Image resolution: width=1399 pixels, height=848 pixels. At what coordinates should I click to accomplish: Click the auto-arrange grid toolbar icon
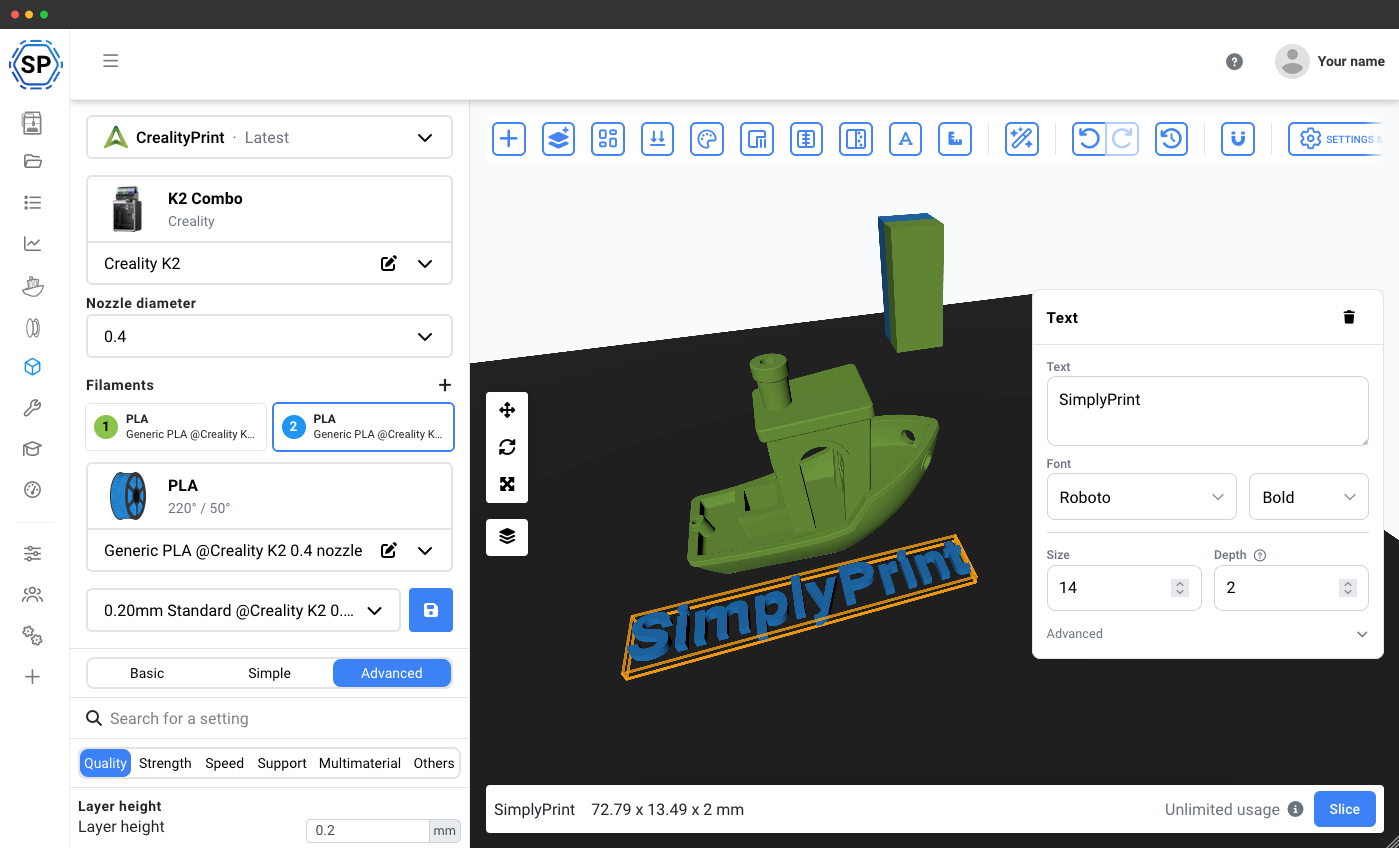608,139
